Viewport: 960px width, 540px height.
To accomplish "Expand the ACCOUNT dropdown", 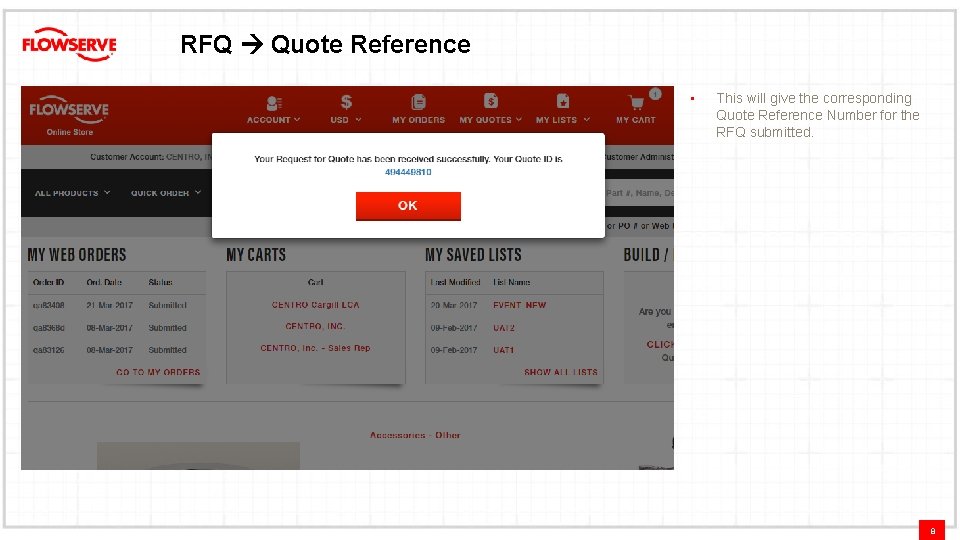I will tap(274, 120).
